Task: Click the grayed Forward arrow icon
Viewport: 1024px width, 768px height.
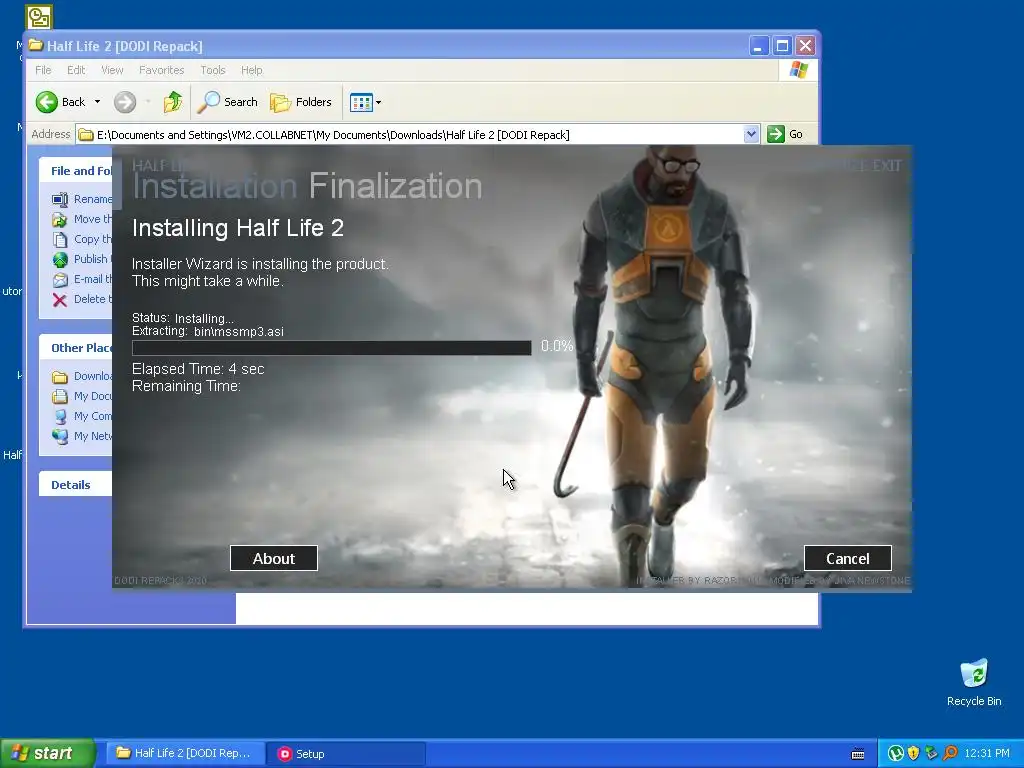Action: click(x=125, y=102)
